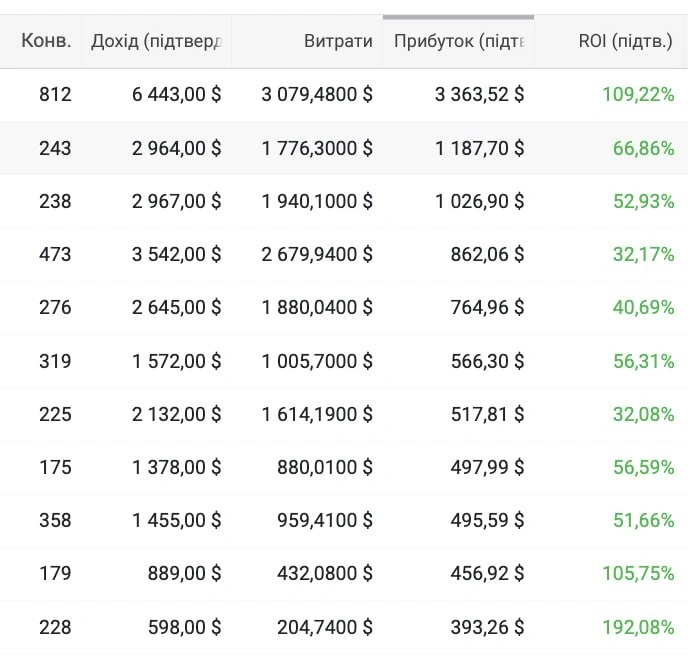Screen dimensions: 688x655
Task: Select revenue cell 1 455,00 $
Action: tap(176, 520)
